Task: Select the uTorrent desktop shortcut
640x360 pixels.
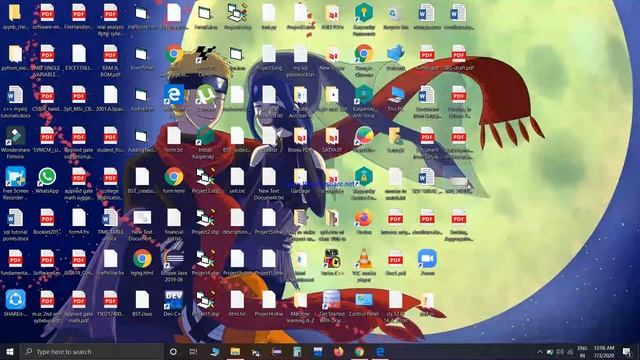Action: (205, 98)
